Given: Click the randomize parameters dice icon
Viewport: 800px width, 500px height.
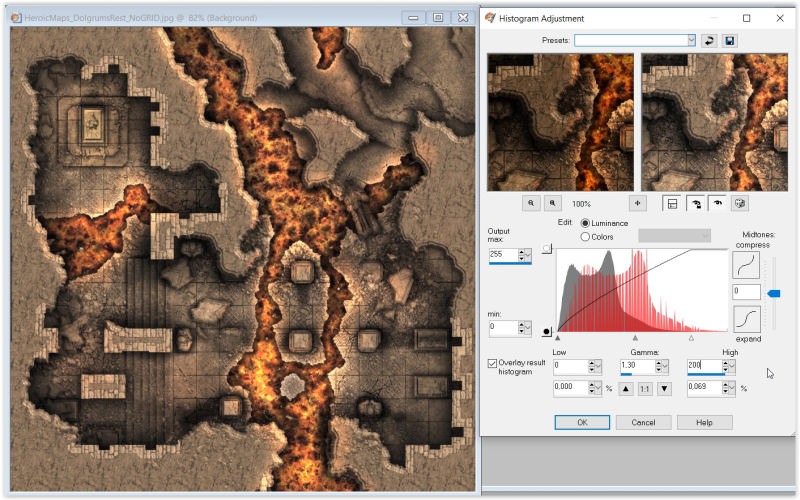Looking at the screenshot, I should click(740, 203).
